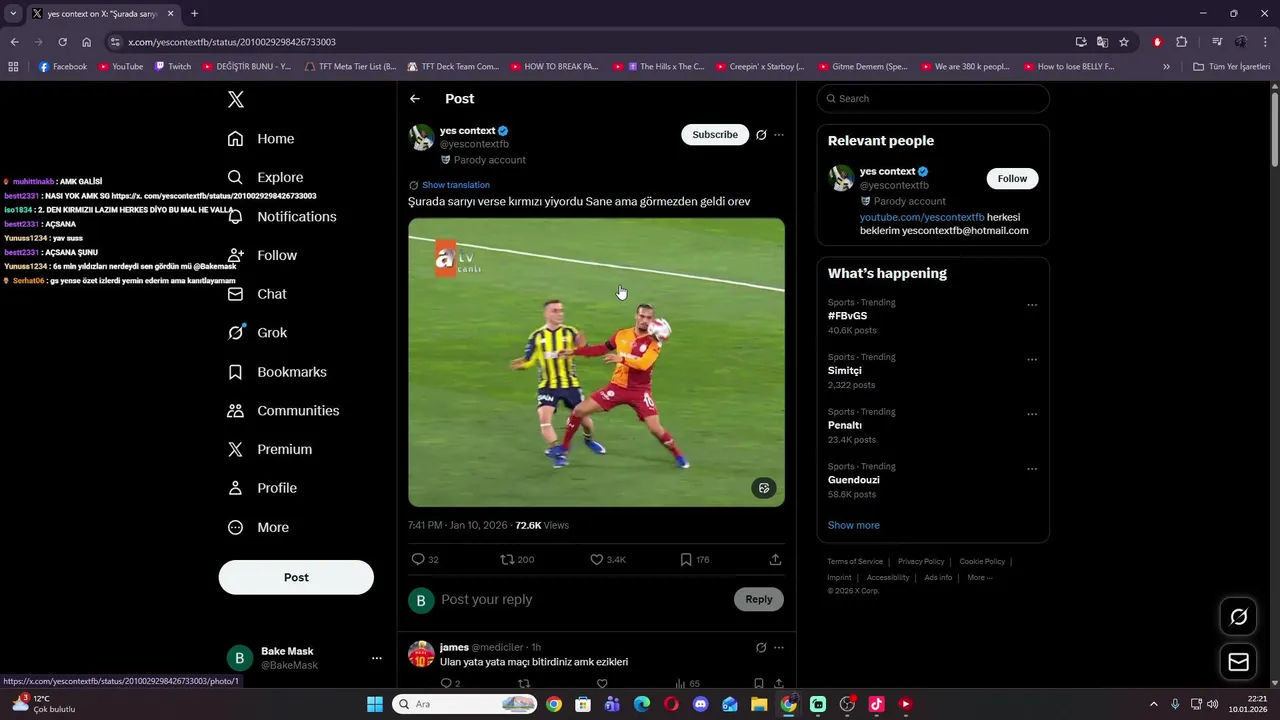Share the post via share icon
Viewport: 1280px width, 720px height.
pos(775,560)
